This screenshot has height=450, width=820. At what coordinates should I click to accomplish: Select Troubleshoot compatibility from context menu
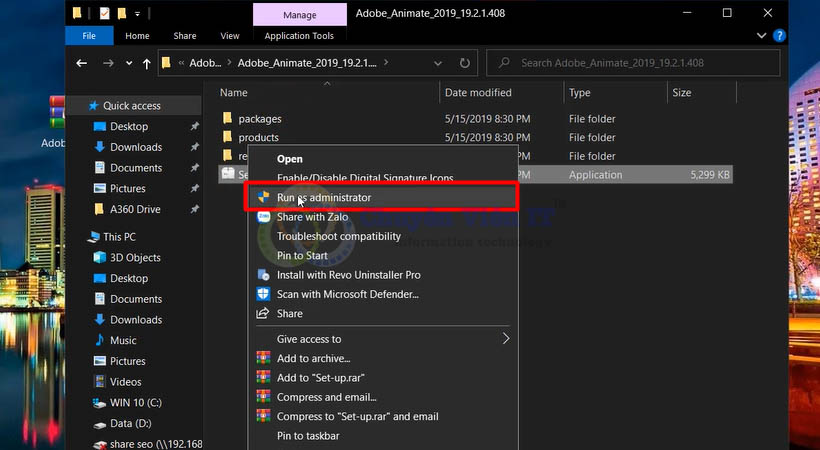point(338,236)
